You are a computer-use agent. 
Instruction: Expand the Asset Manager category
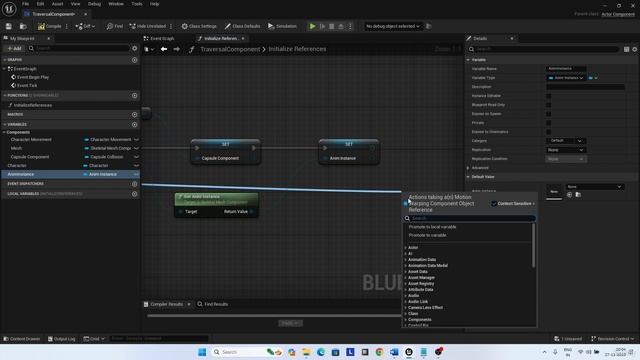405,278
